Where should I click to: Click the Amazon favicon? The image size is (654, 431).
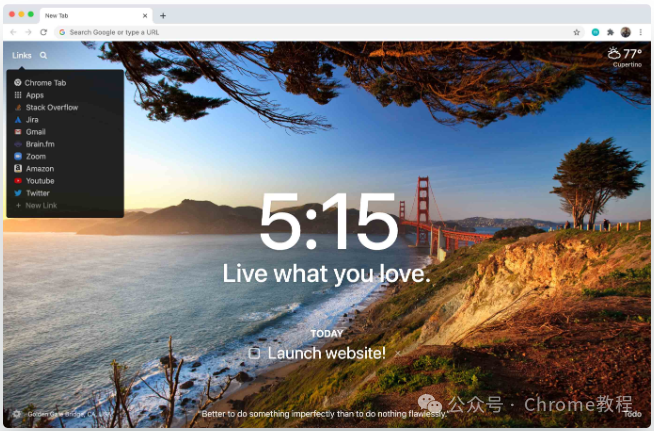click(18, 169)
